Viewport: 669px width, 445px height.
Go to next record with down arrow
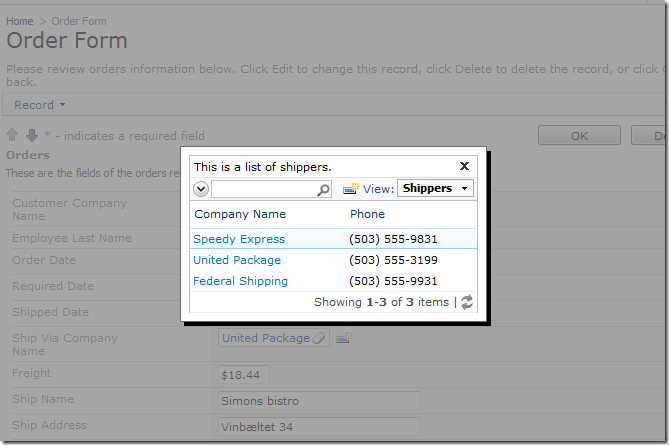pos(31,135)
